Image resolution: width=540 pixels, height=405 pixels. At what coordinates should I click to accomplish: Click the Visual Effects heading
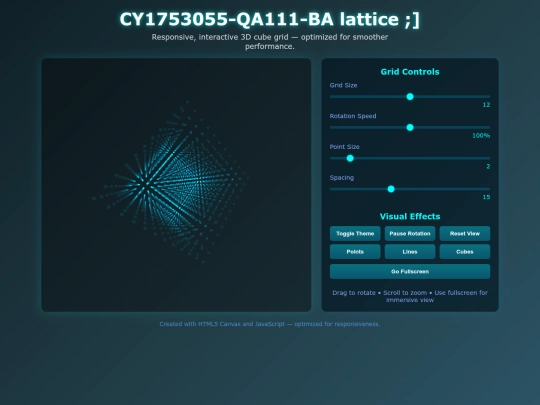click(410, 216)
